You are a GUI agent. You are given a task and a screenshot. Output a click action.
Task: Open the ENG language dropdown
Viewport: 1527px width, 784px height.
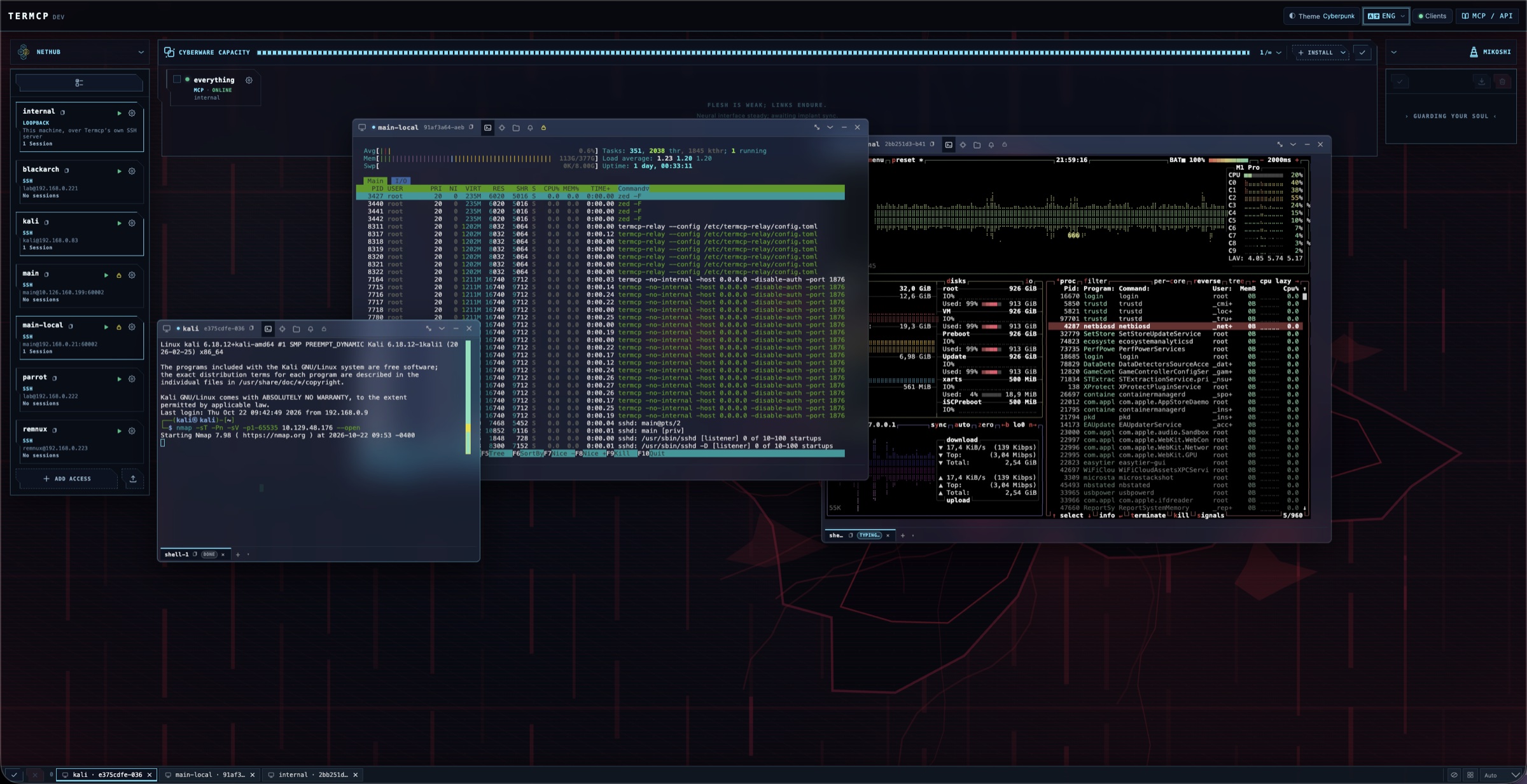pyautogui.click(x=1386, y=16)
